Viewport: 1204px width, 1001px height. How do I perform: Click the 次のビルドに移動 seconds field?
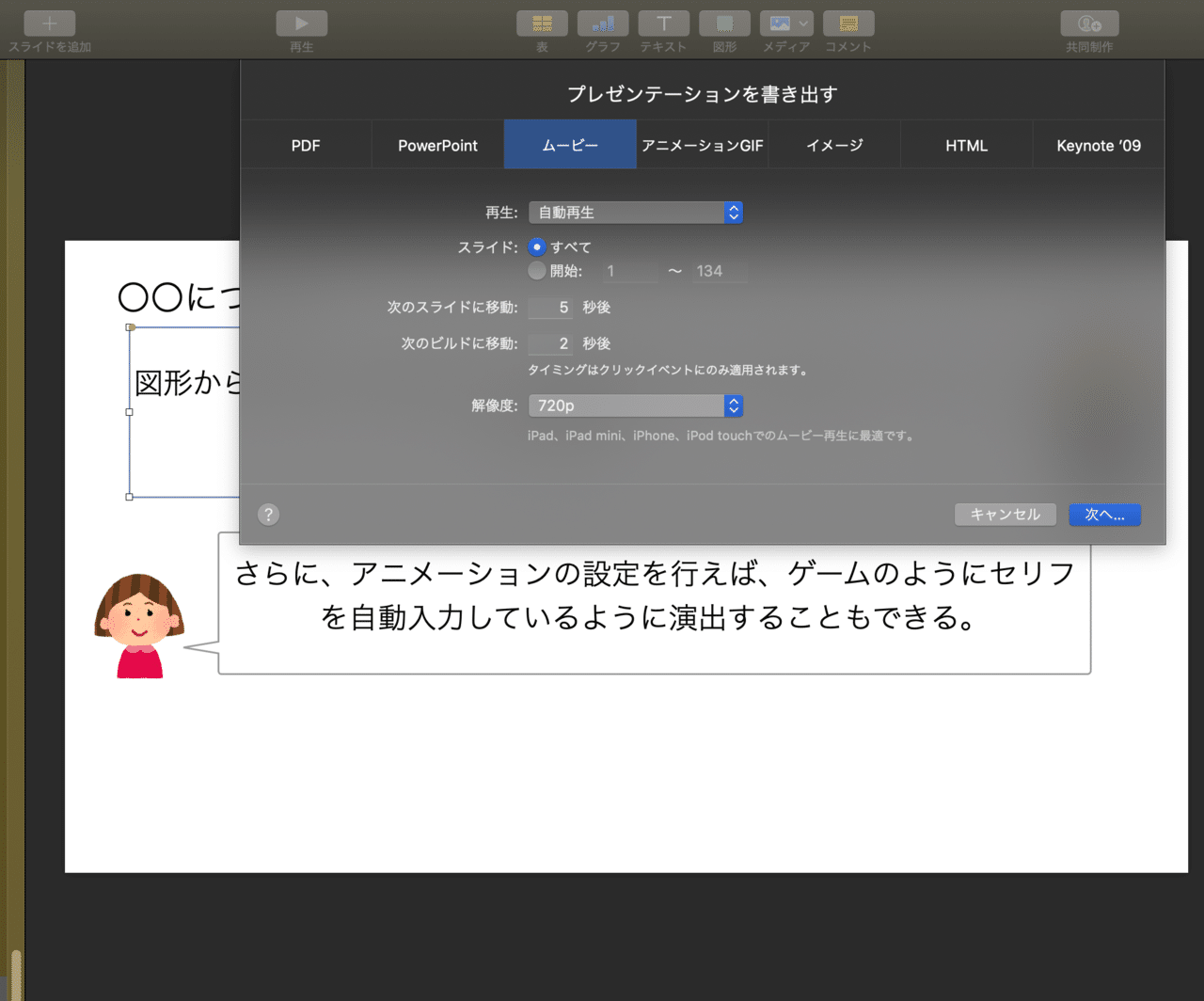(x=550, y=343)
